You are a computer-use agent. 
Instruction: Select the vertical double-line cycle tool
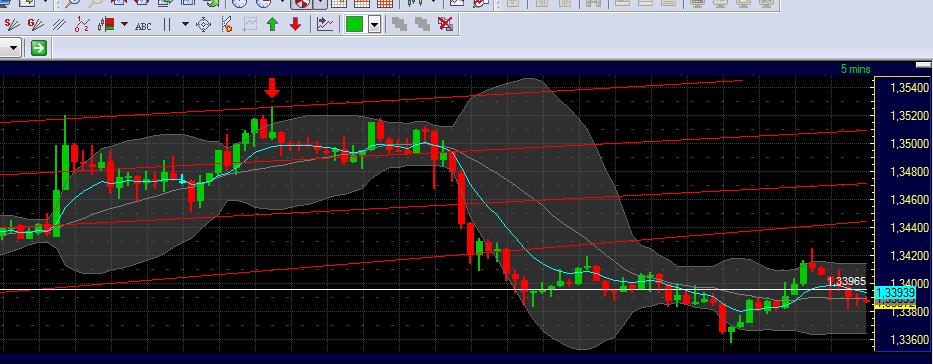pyautogui.click(x=167, y=25)
